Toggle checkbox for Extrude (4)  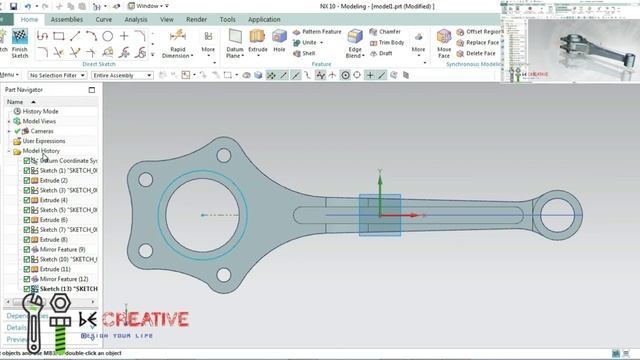click(x=27, y=200)
